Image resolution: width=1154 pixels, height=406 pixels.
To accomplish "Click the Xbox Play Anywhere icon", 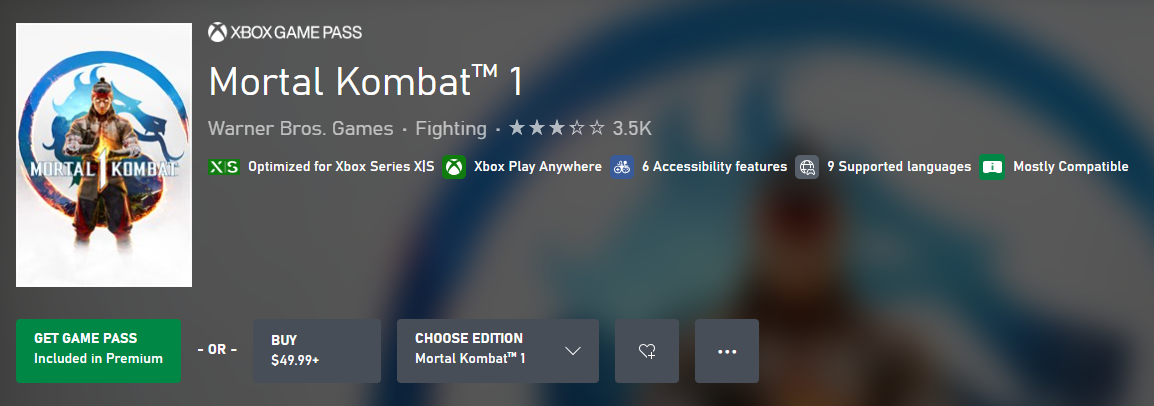I will click(x=455, y=167).
